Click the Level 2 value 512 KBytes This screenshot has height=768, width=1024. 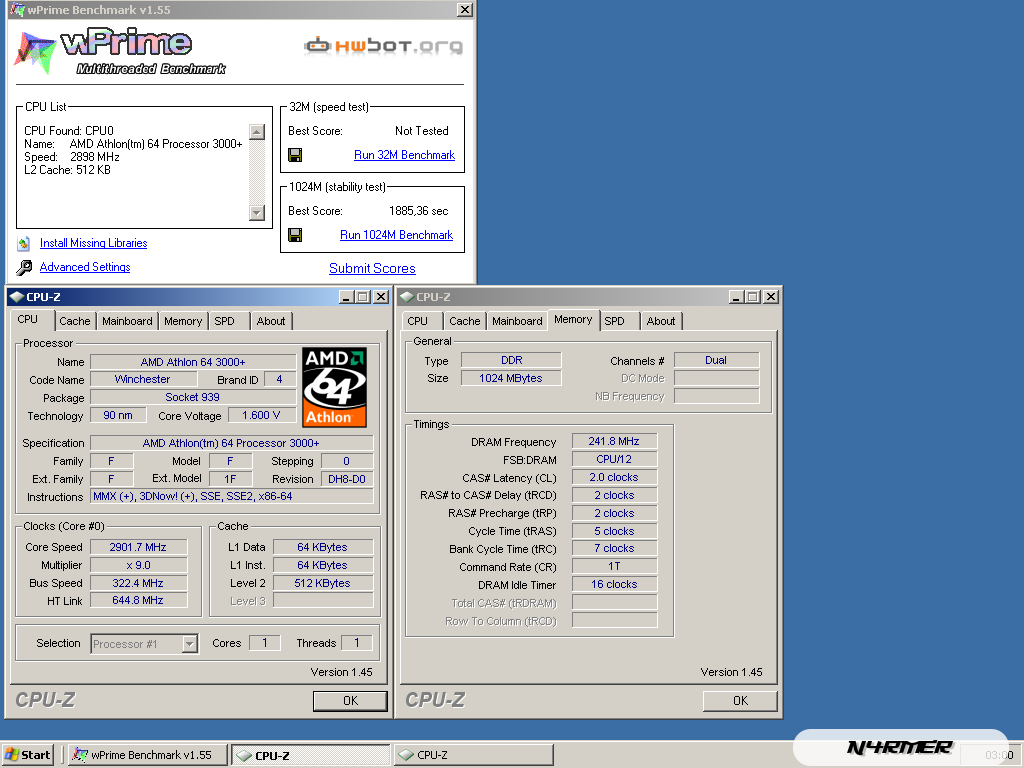pyautogui.click(x=323, y=583)
